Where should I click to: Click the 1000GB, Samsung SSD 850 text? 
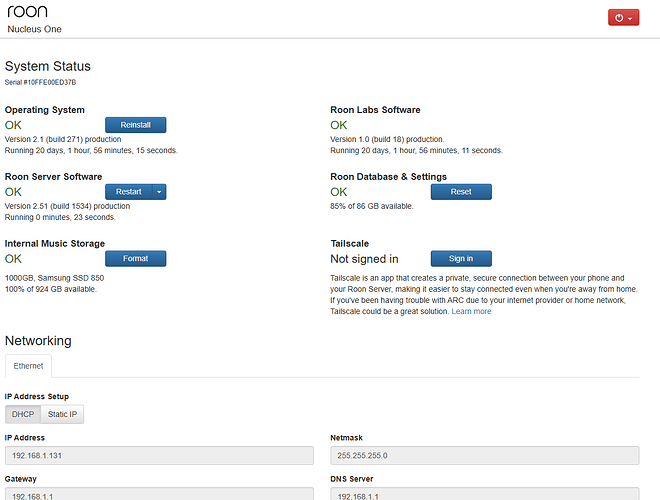point(54,278)
